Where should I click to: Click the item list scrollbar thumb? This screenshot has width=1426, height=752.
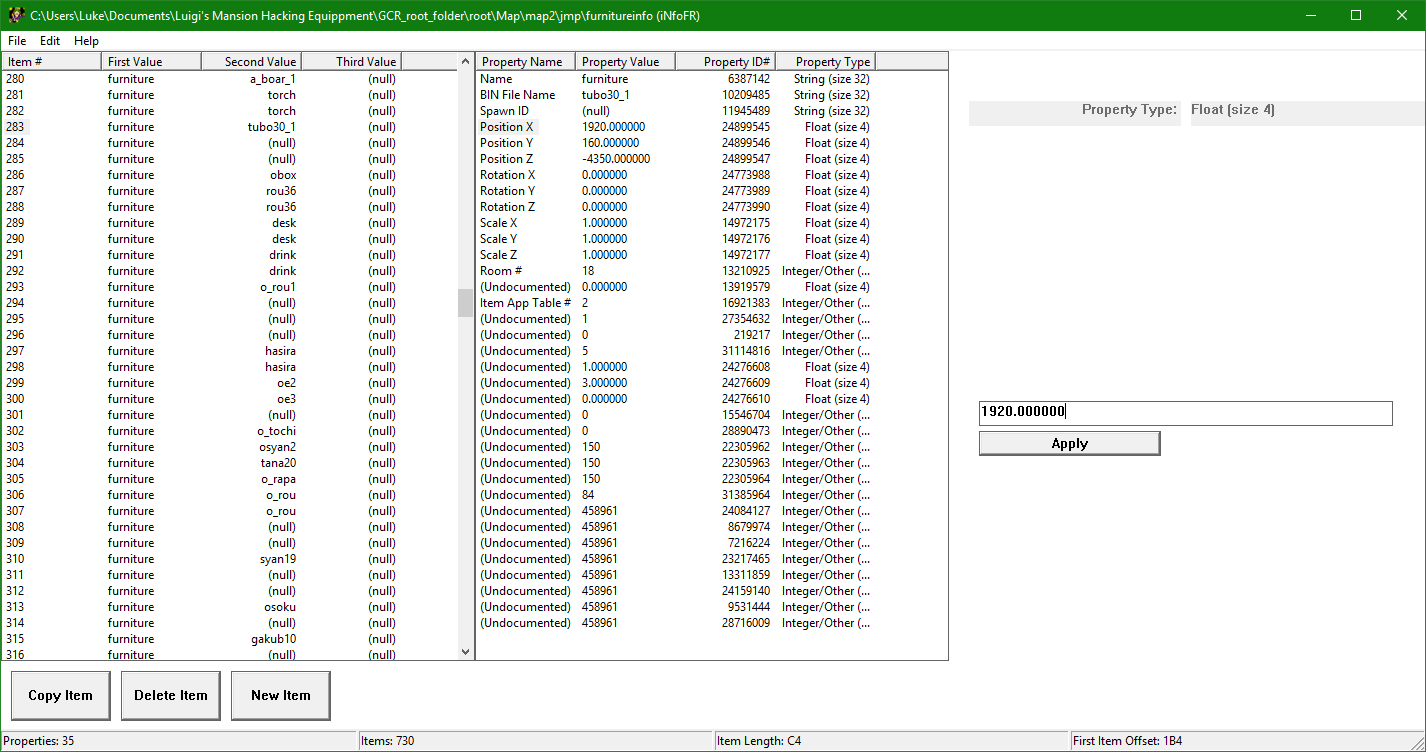tap(465, 302)
